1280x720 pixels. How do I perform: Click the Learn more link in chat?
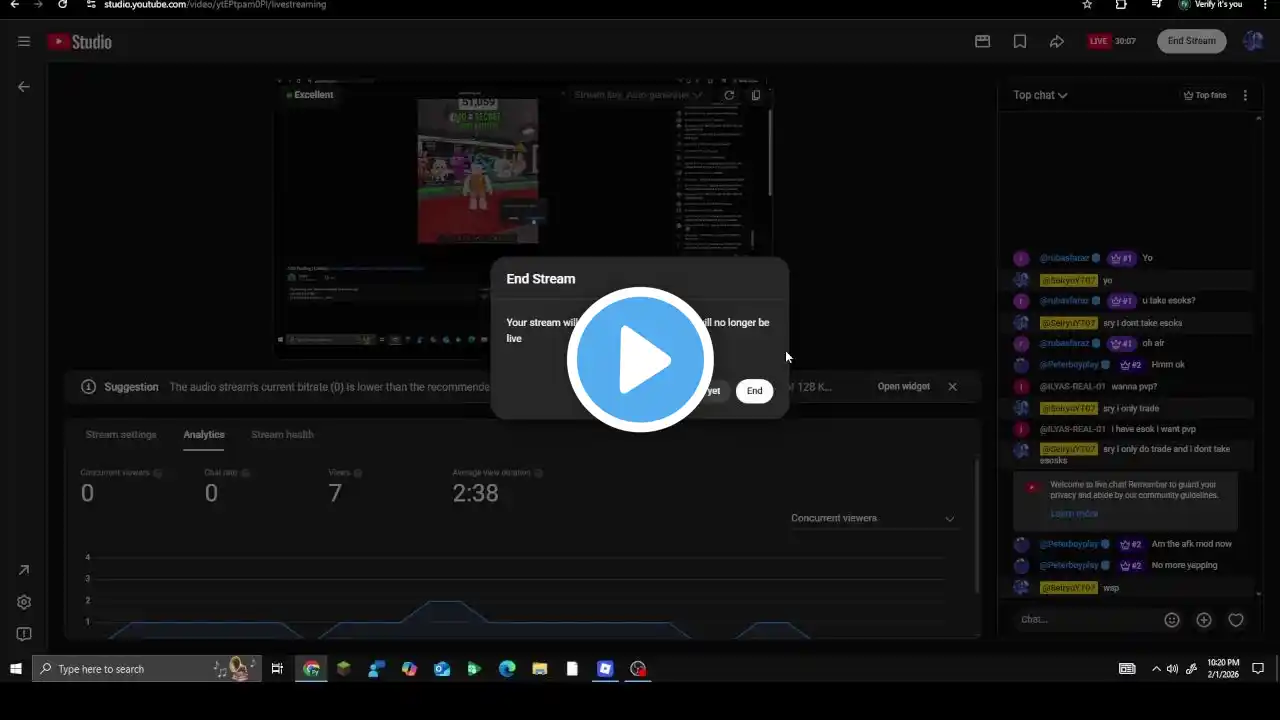1074,514
